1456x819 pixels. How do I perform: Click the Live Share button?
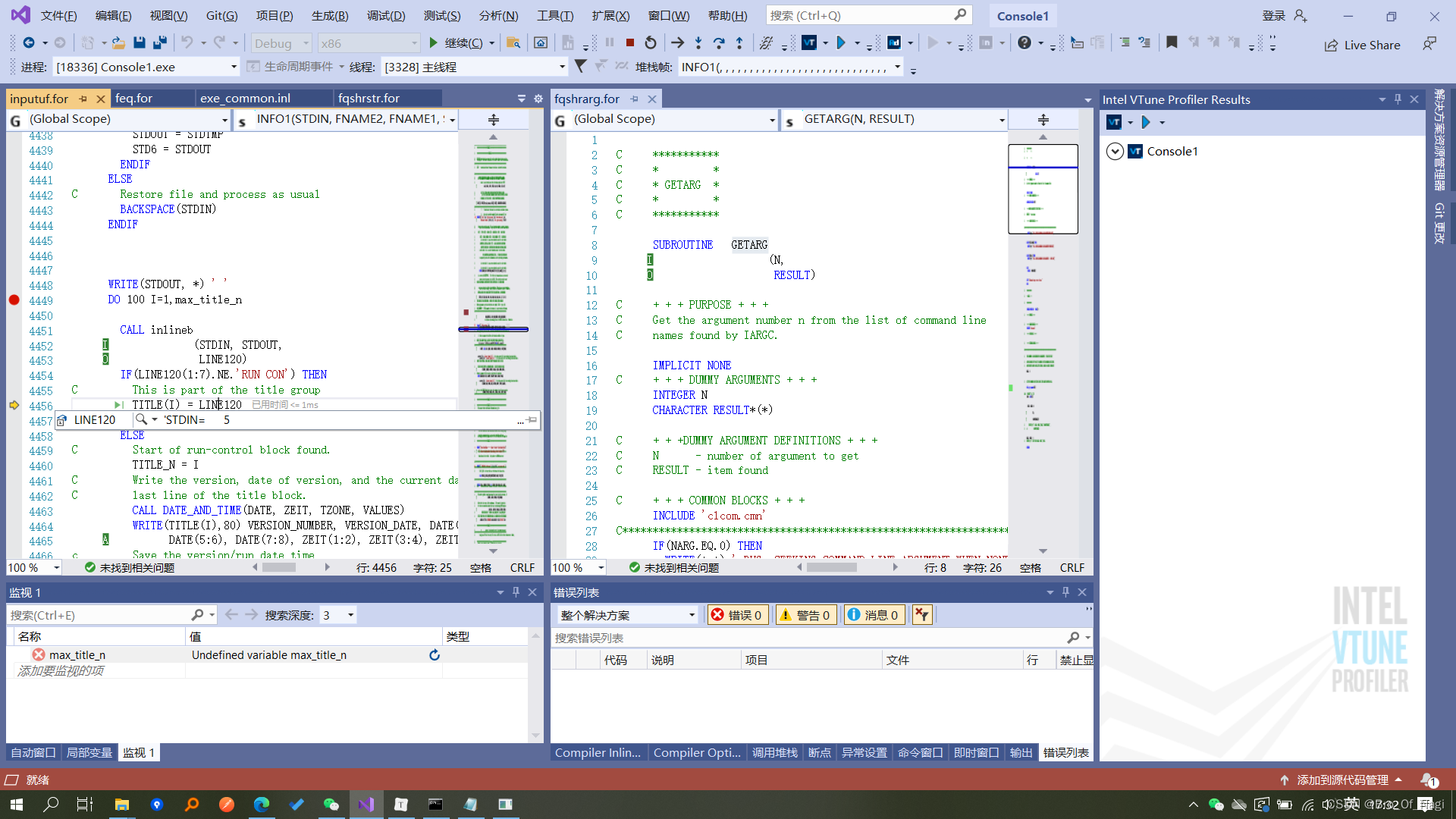click(x=1363, y=45)
